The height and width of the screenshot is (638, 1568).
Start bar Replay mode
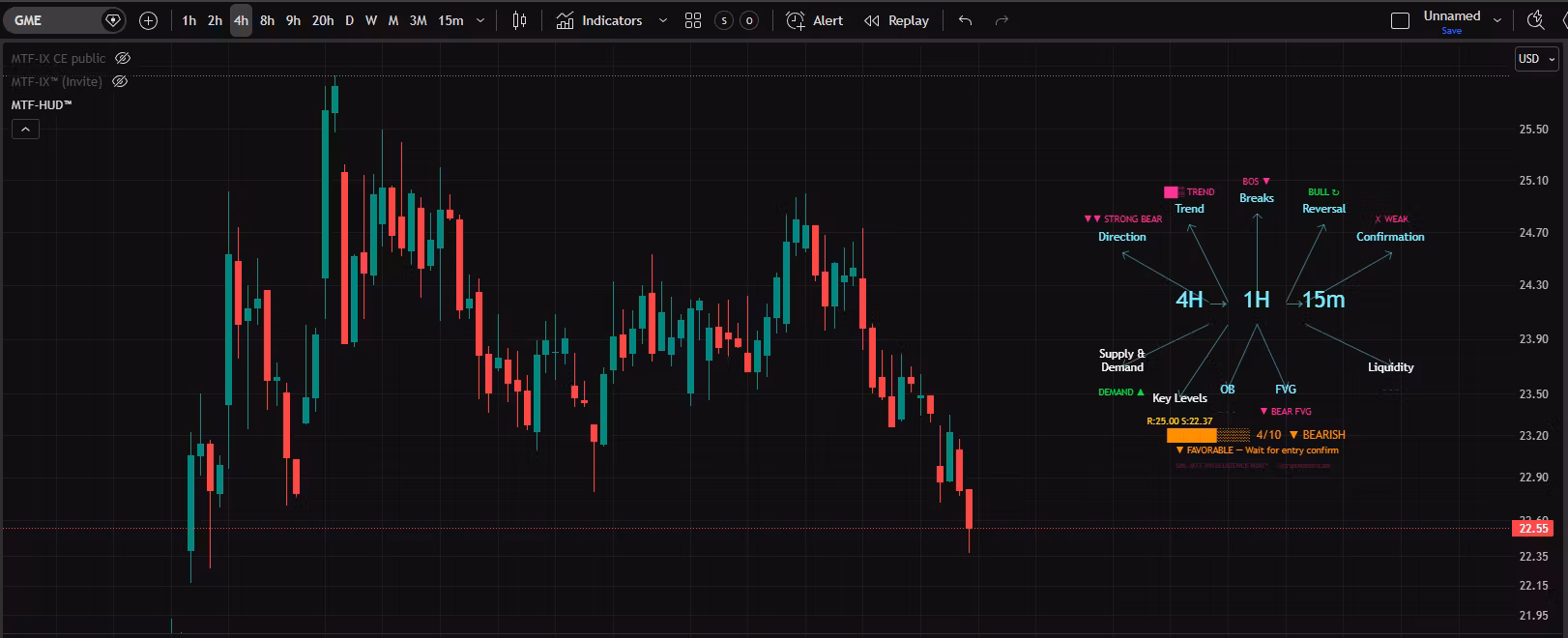[896, 20]
